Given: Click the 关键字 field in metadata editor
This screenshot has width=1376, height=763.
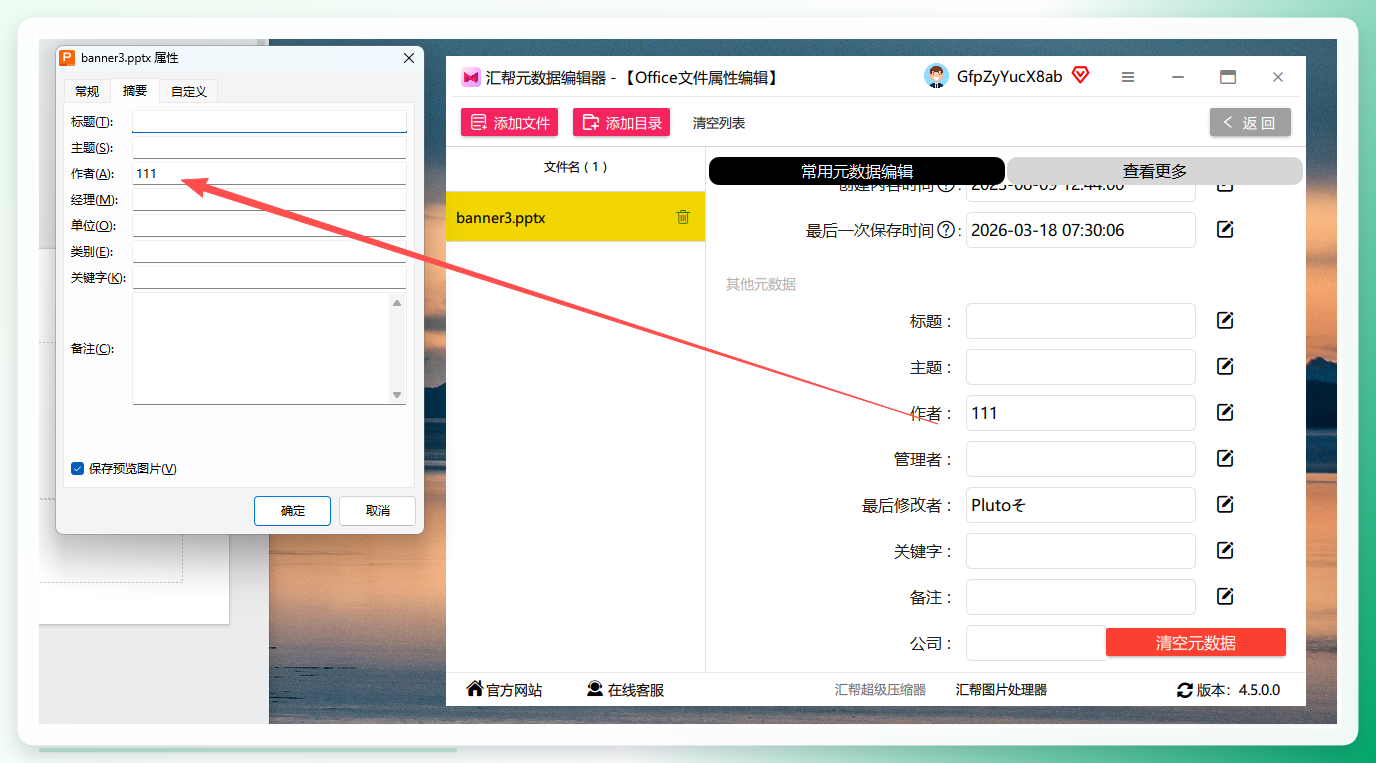Looking at the screenshot, I should pyautogui.click(x=1081, y=551).
